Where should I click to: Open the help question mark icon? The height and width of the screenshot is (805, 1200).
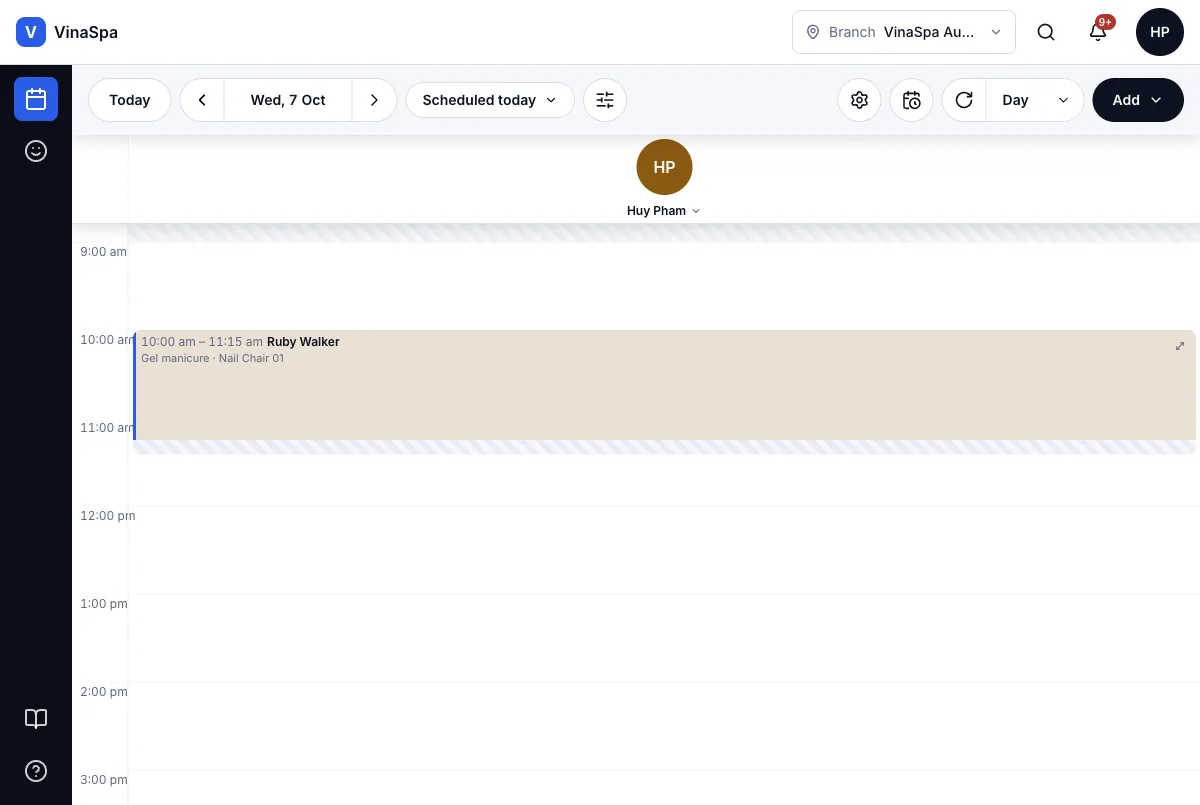(x=36, y=771)
